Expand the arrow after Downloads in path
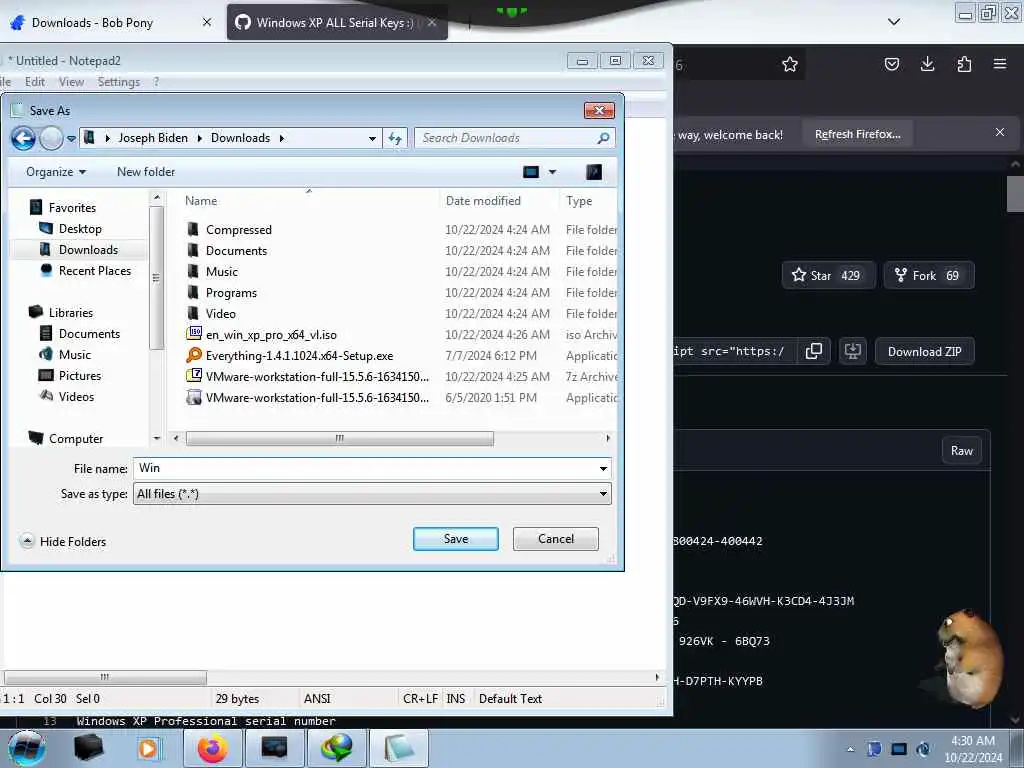Image resolution: width=1024 pixels, height=768 pixels. click(281, 138)
